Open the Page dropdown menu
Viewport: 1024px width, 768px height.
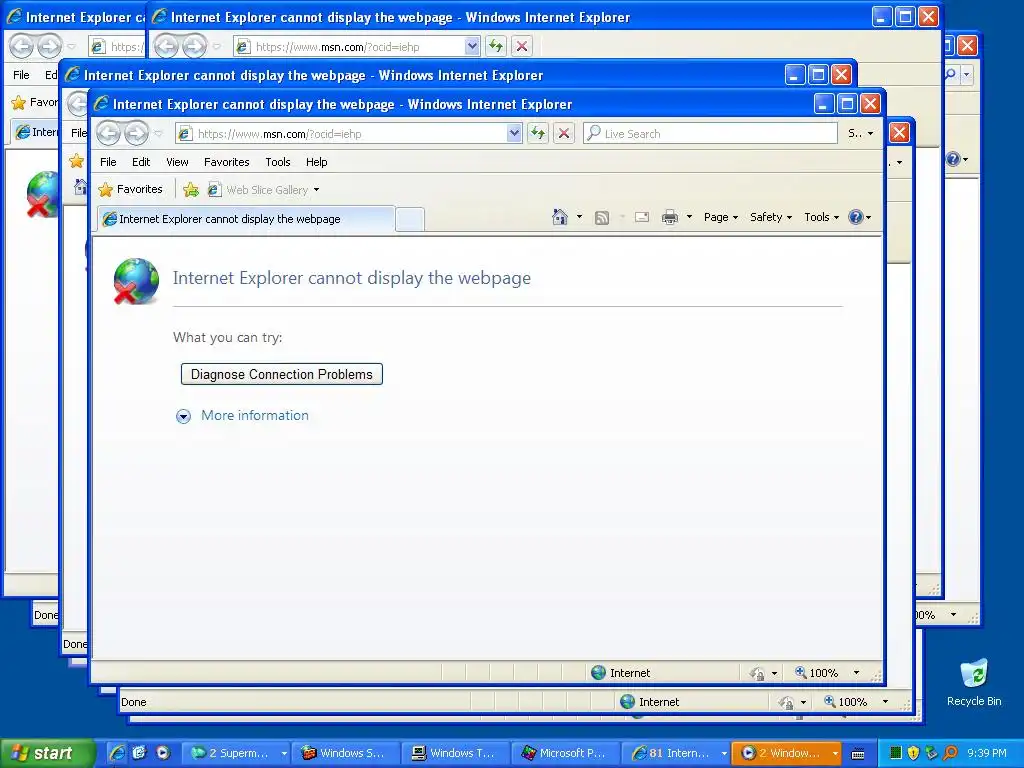(720, 217)
